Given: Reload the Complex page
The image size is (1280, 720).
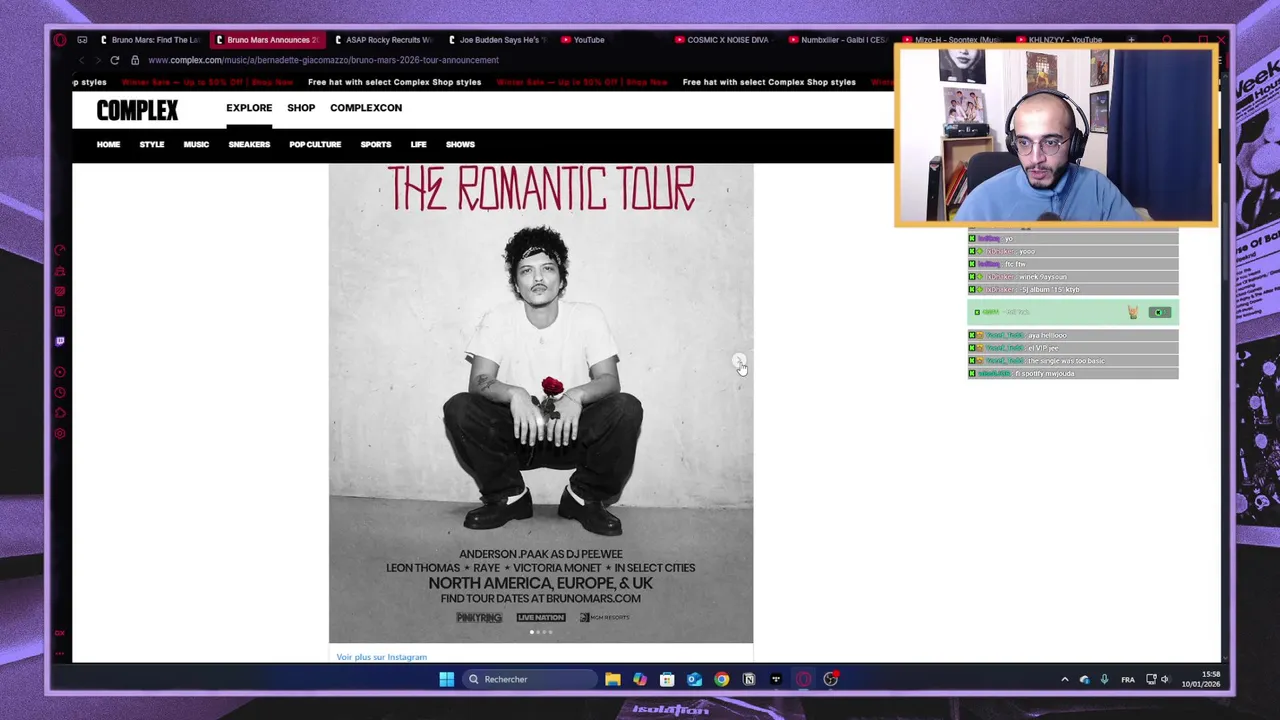Looking at the screenshot, I should pos(115,60).
